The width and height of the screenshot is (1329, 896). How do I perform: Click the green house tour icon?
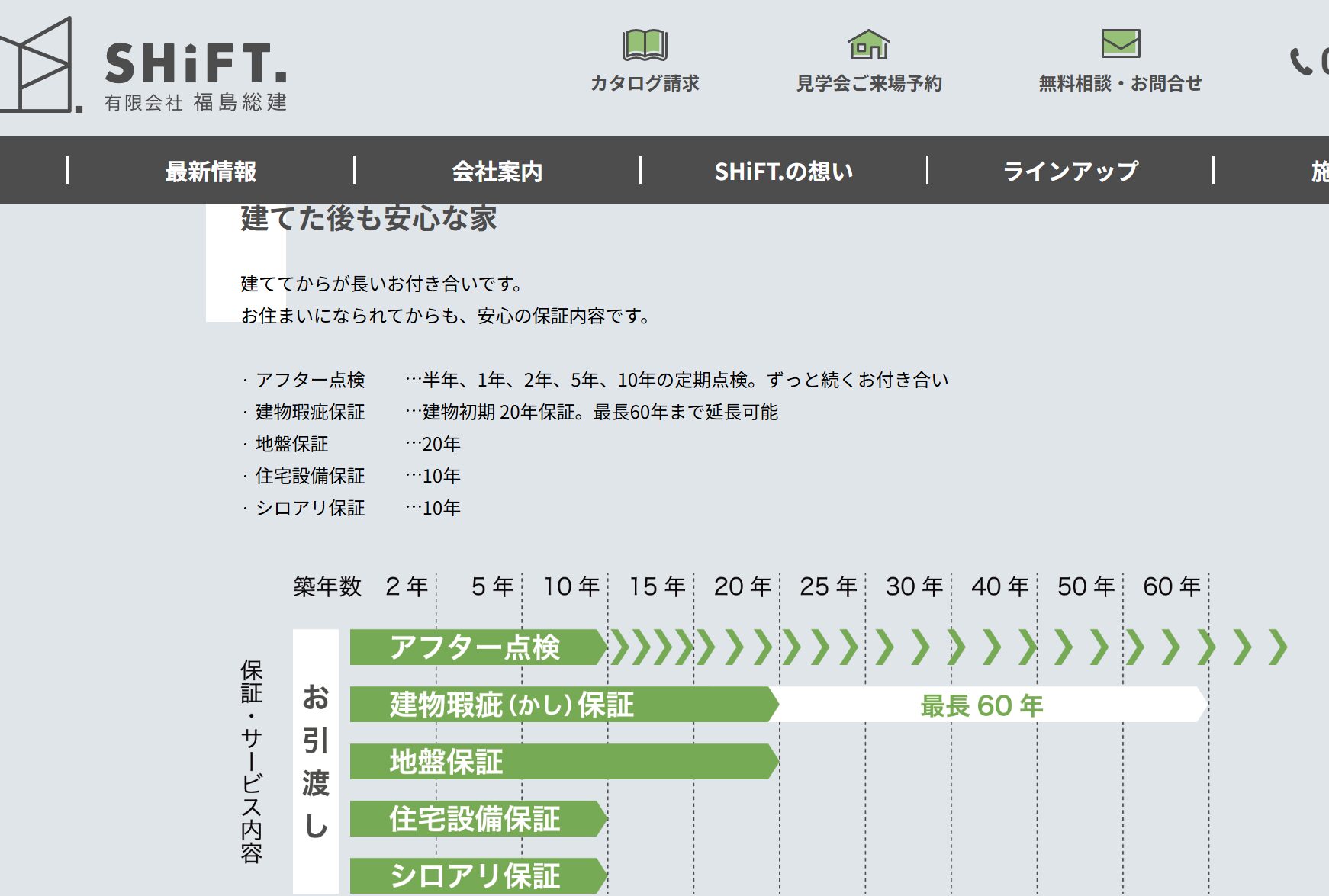click(869, 44)
